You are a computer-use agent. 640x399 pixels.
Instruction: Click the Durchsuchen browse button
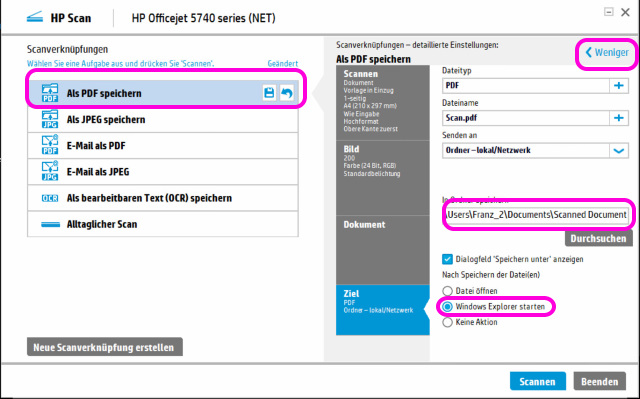click(598, 239)
